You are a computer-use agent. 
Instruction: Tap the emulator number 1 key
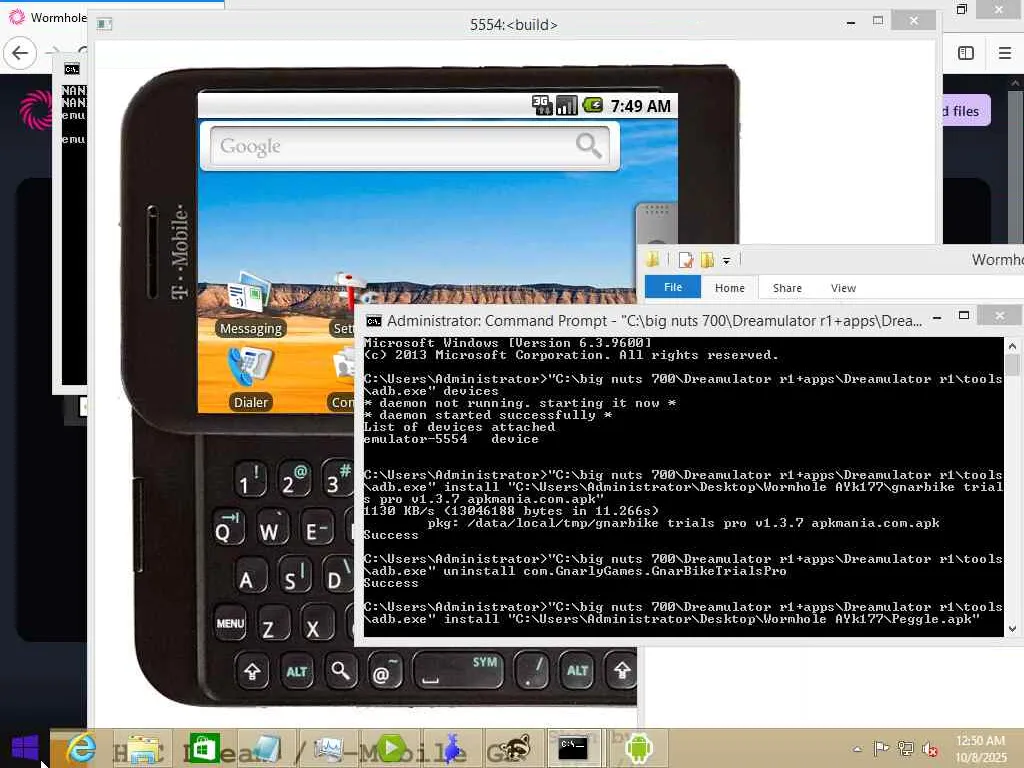pyautogui.click(x=249, y=481)
